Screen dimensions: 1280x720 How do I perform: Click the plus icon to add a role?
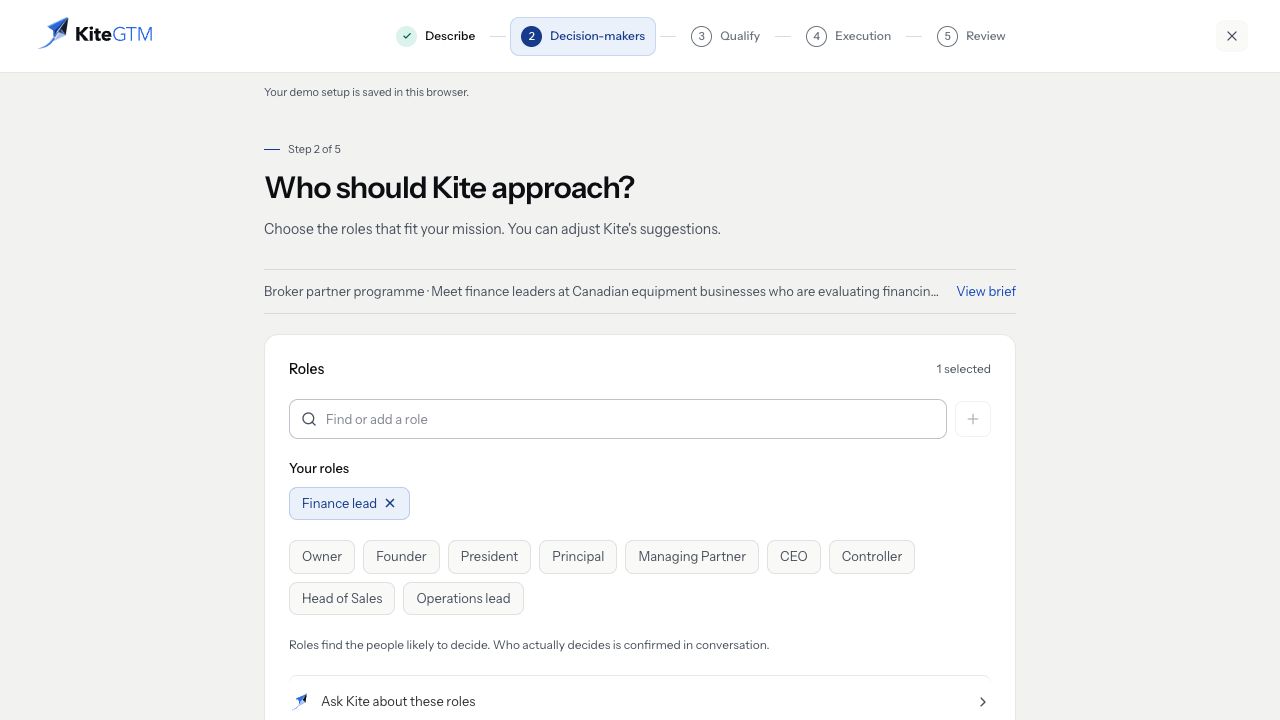[x=973, y=419]
